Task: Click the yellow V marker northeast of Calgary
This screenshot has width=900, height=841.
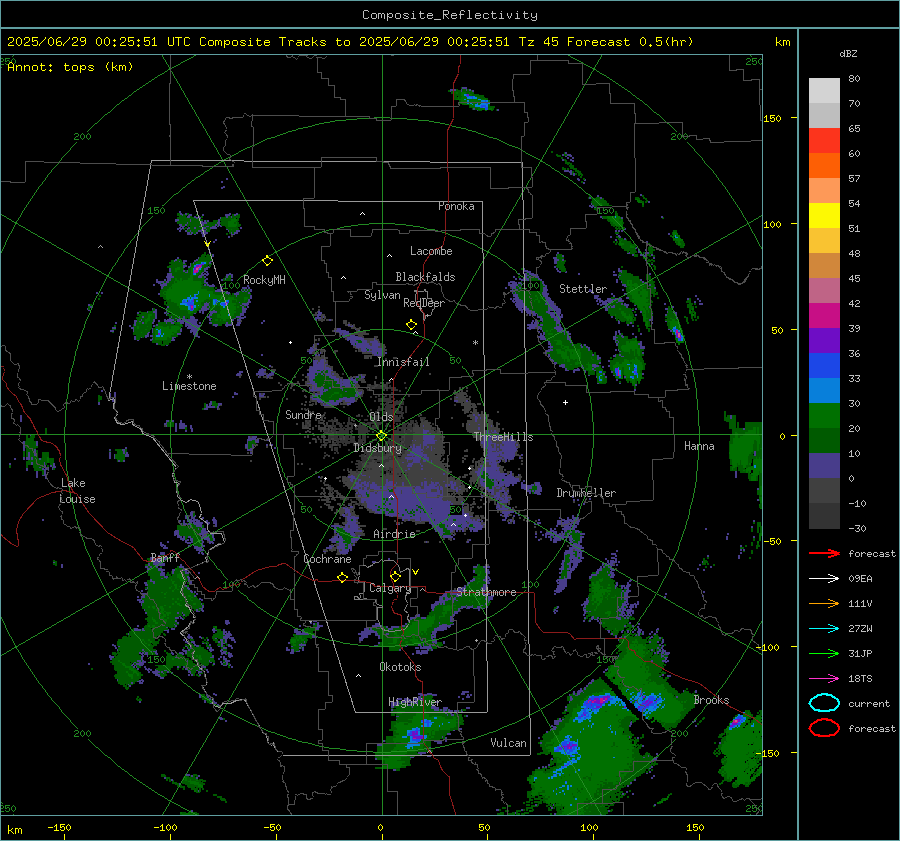Action: pos(415,572)
